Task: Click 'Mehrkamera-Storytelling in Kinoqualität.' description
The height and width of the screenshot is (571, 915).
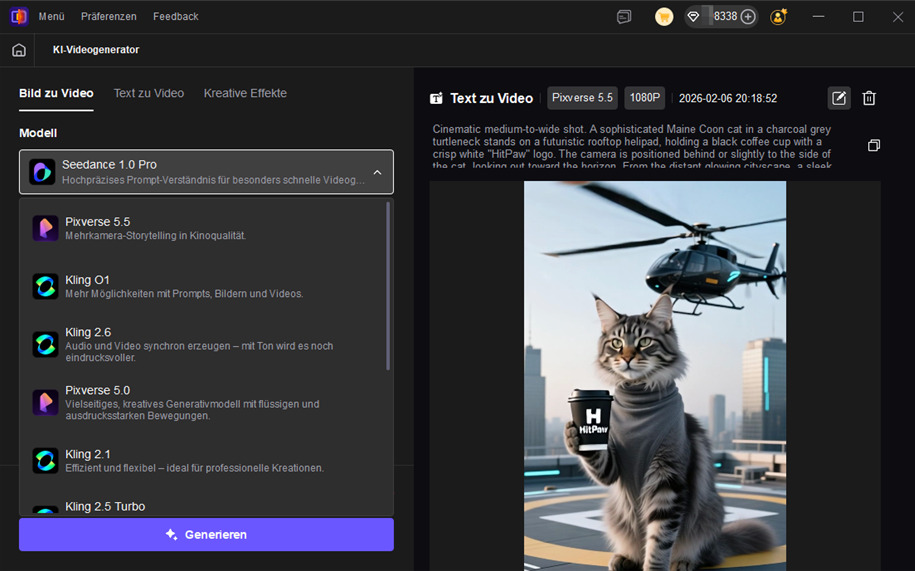Action: (156, 236)
